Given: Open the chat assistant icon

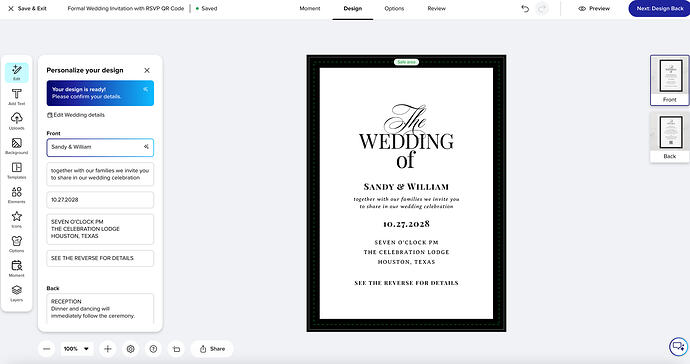Looking at the screenshot, I should point(678,346).
